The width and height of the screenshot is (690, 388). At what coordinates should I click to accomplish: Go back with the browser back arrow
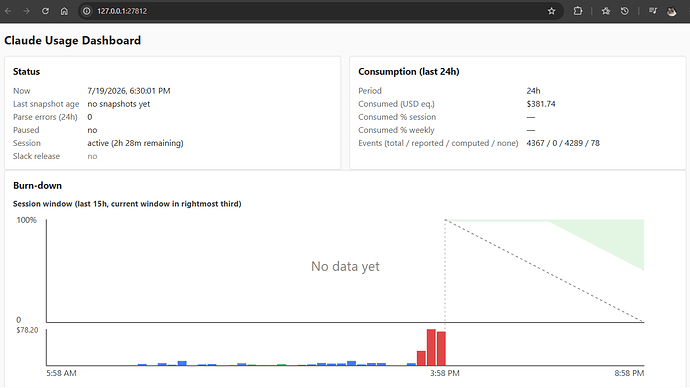(x=8, y=11)
